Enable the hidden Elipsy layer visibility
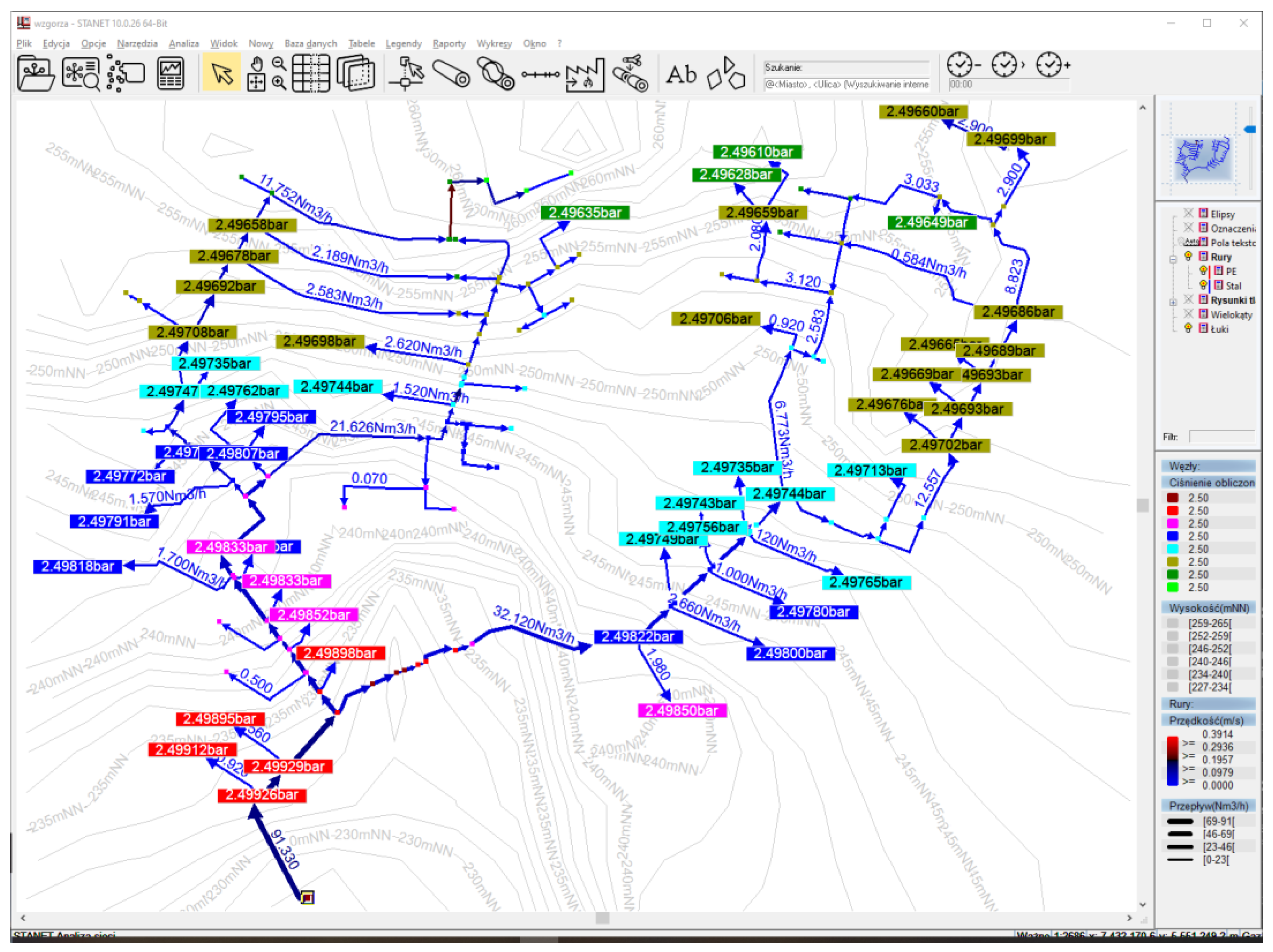 (x=1188, y=214)
